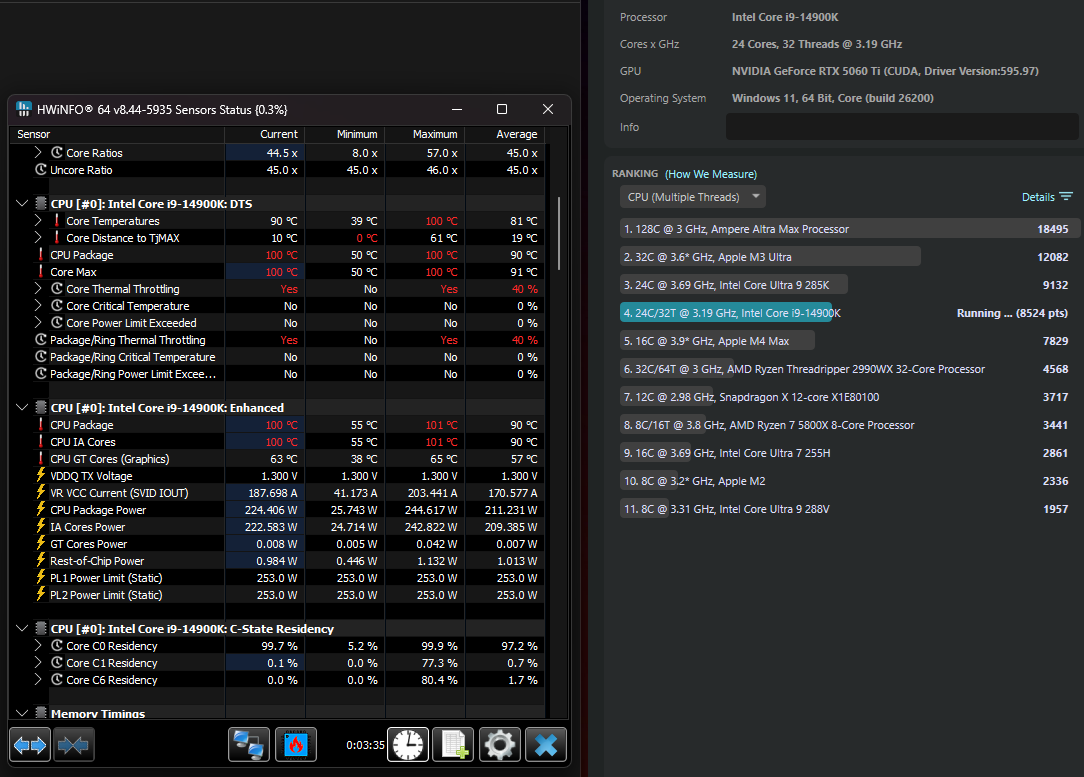Expand Core Distance to TjMAX row
The image size is (1084, 777).
[38, 237]
